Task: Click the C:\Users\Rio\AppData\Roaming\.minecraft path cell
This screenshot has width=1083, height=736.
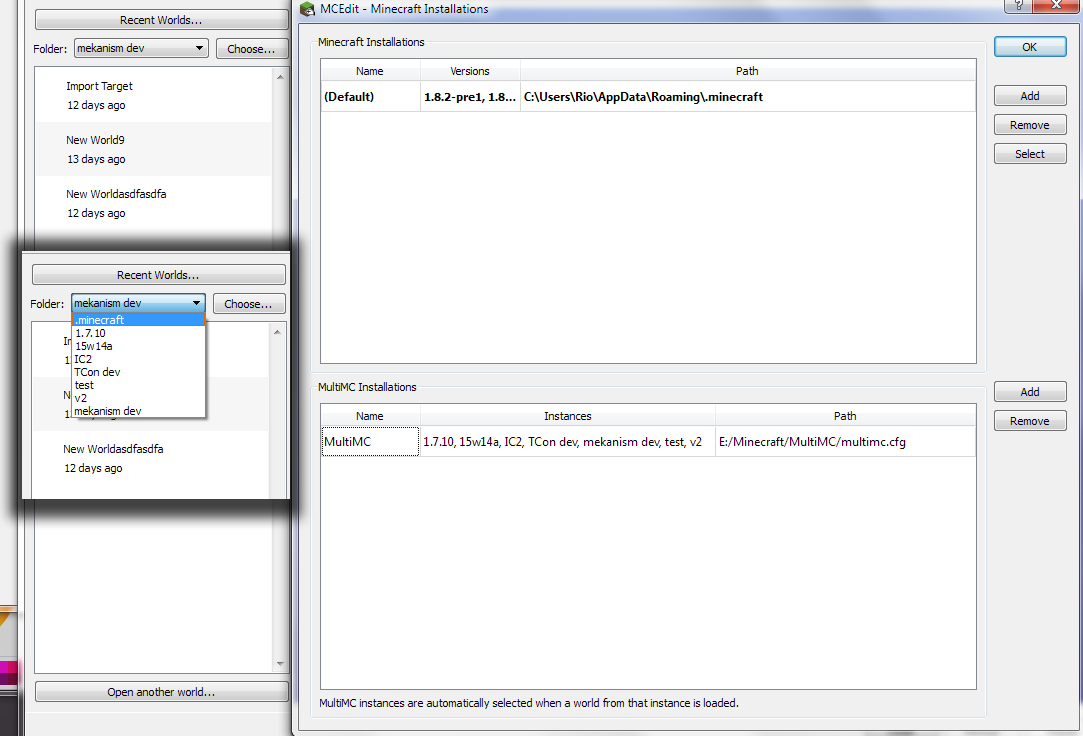Action: [747, 97]
